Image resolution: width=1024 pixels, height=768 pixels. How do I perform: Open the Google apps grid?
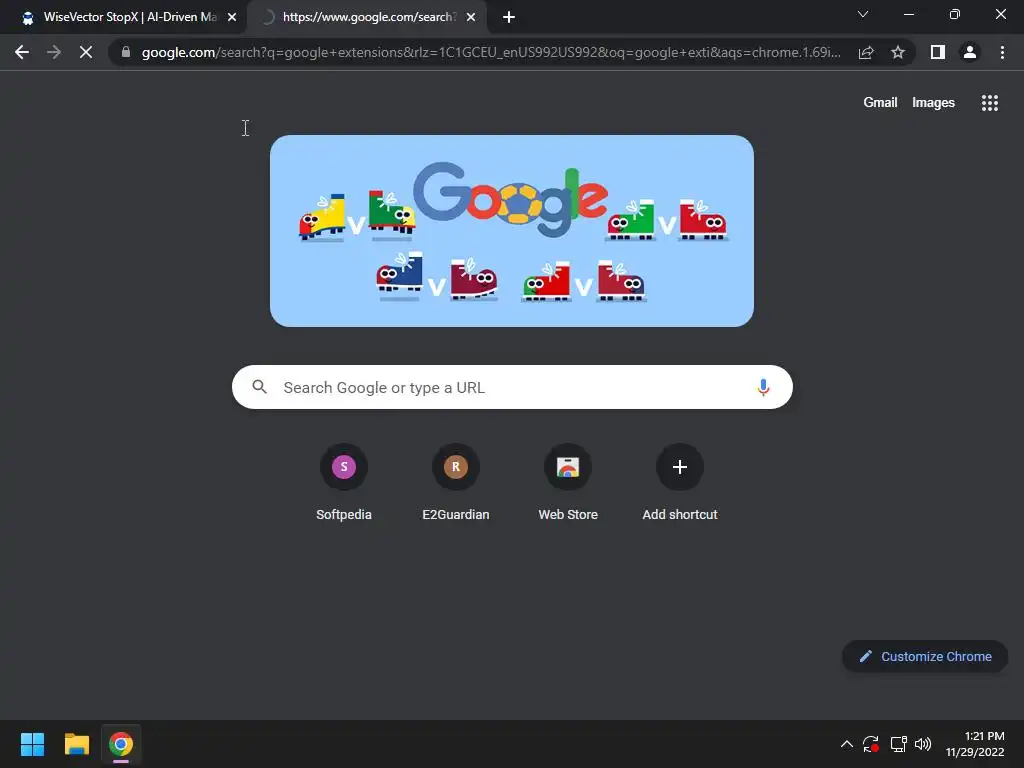pos(989,103)
